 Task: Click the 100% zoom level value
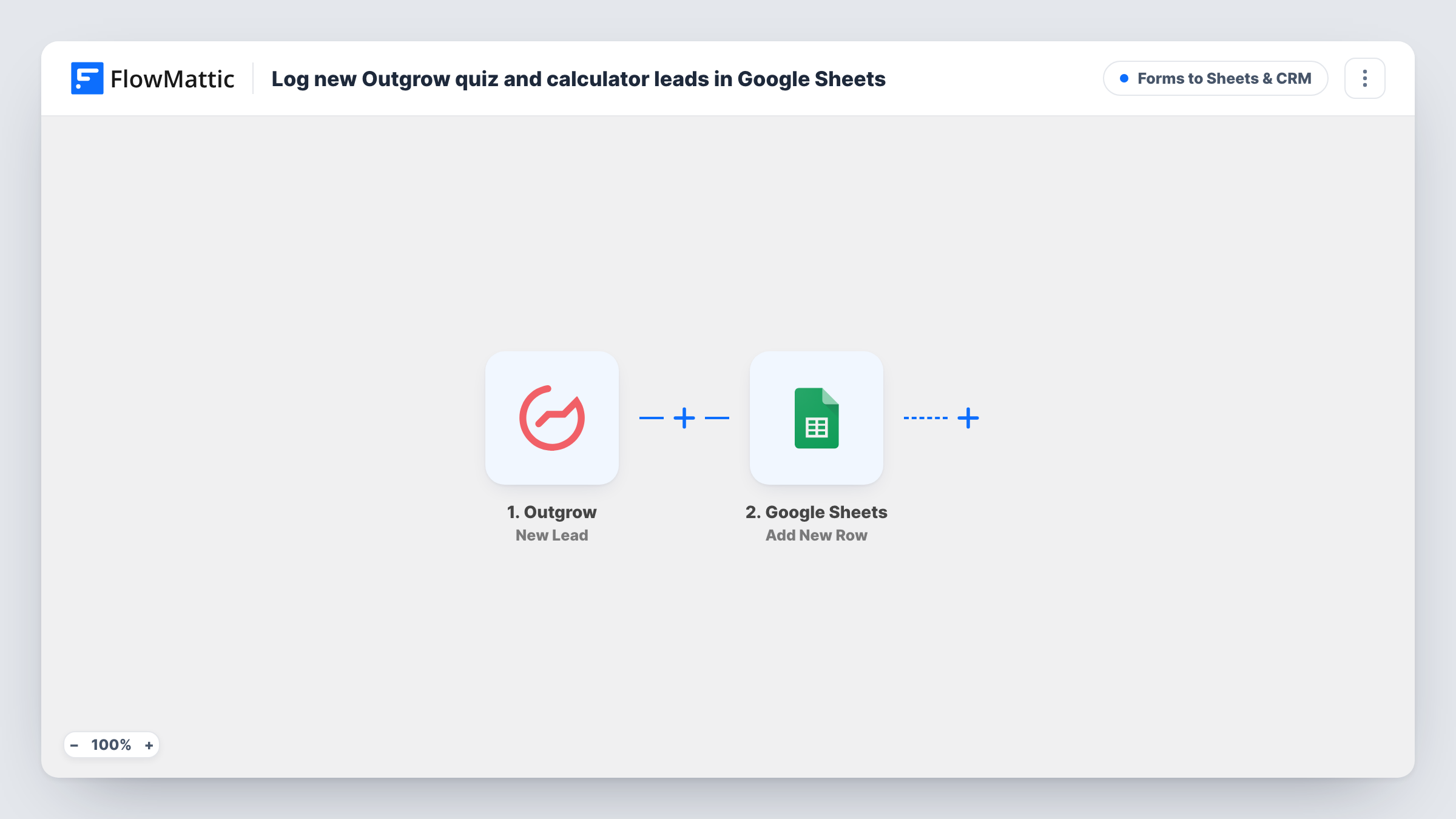(x=111, y=745)
